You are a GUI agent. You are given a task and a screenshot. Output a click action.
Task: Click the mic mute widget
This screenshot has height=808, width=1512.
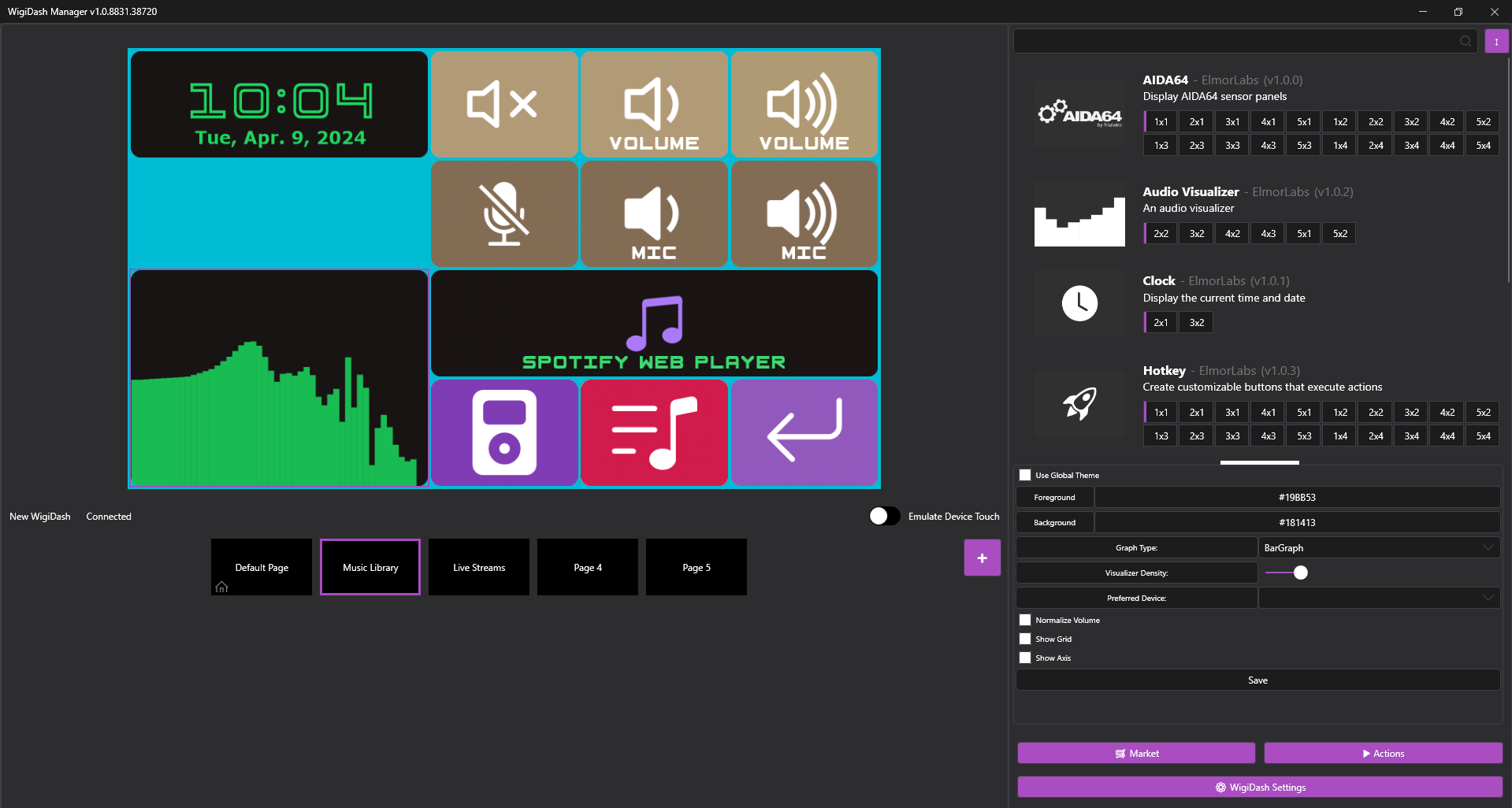pos(504,213)
